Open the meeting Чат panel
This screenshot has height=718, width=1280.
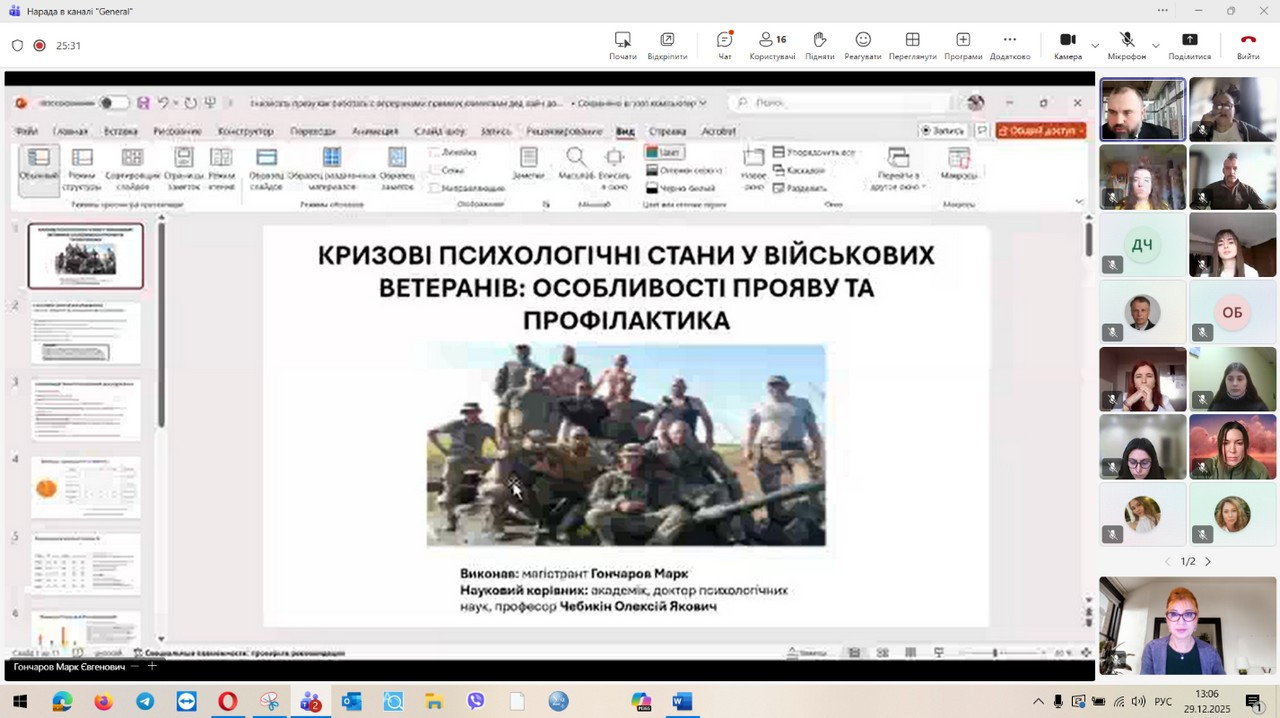[x=724, y=45]
